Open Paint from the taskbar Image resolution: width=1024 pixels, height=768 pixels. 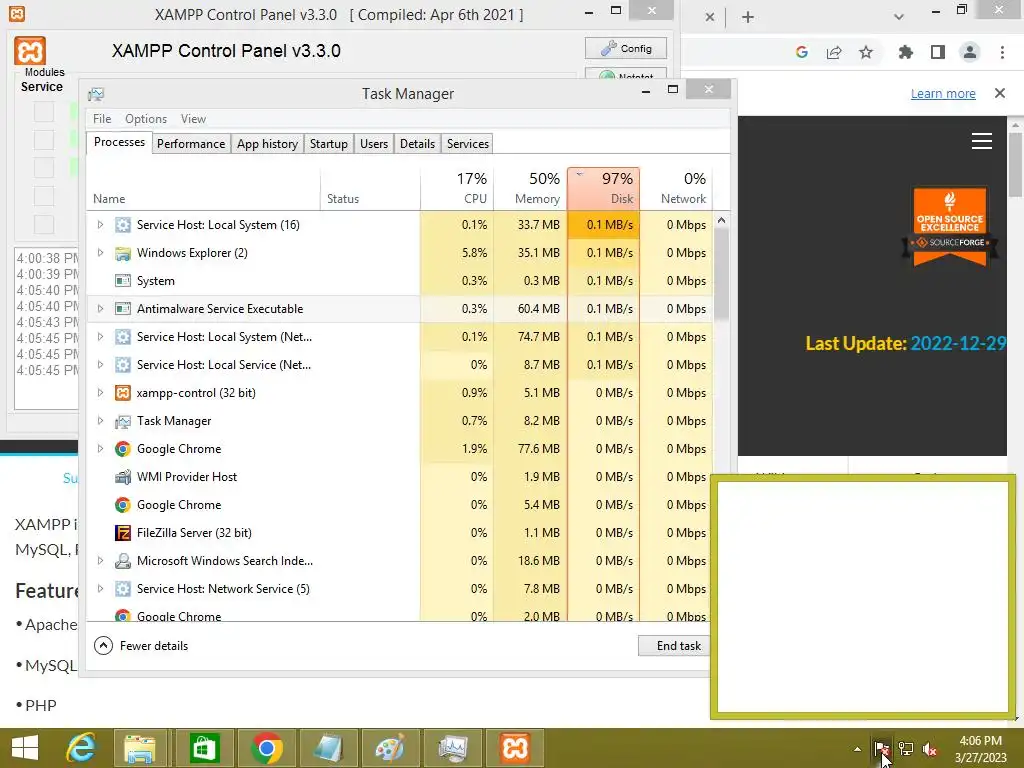click(x=390, y=748)
